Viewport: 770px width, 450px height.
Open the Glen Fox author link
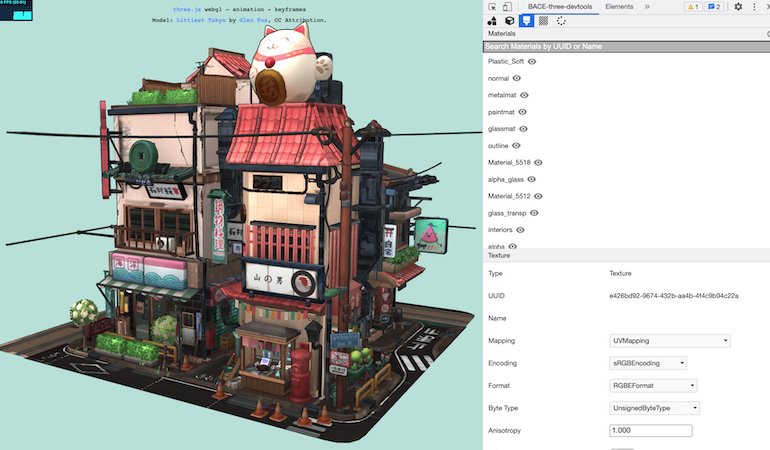pyautogui.click(x=253, y=20)
